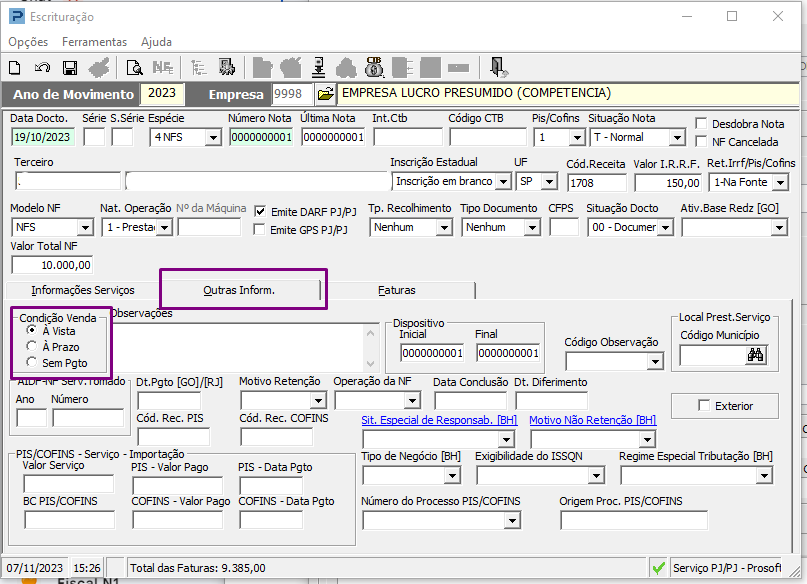The image size is (807, 584).
Task: Open the Empresa folder lookup icon
Action: 325,94
